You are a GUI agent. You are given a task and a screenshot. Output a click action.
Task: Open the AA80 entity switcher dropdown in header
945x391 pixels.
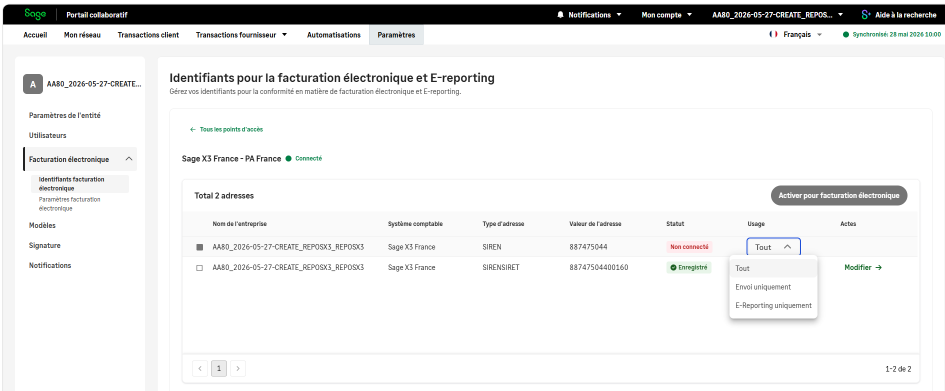(777, 14)
